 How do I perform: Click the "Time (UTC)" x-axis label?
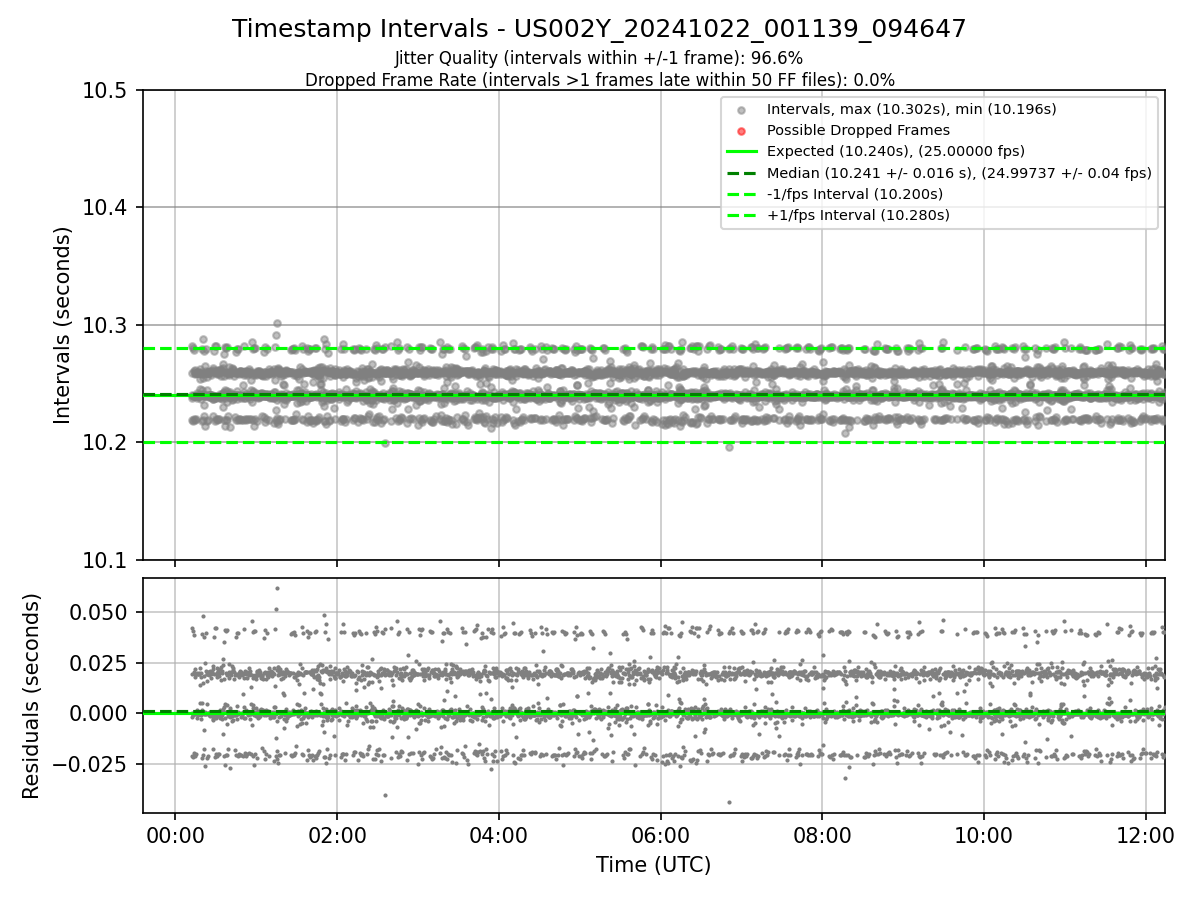click(x=653, y=865)
